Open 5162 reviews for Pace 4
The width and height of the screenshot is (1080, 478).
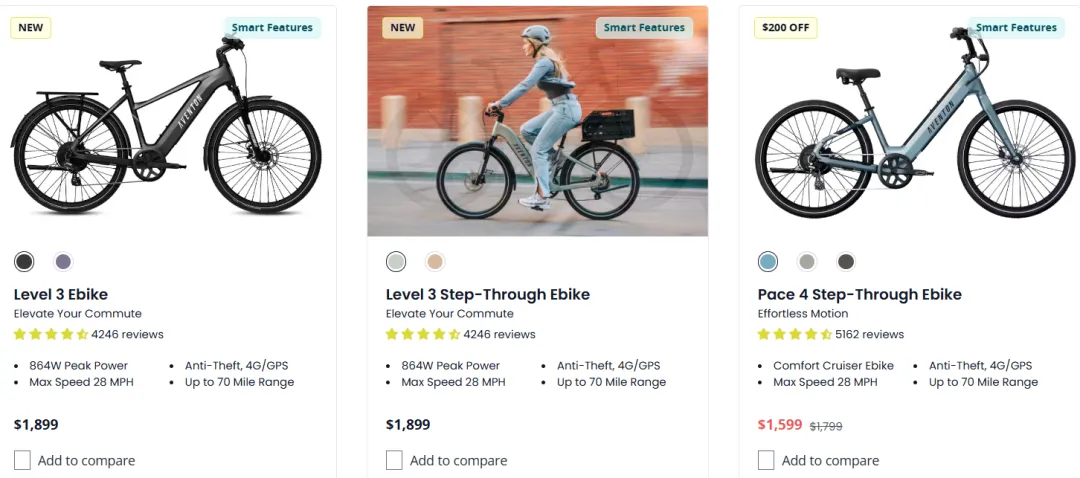point(869,334)
